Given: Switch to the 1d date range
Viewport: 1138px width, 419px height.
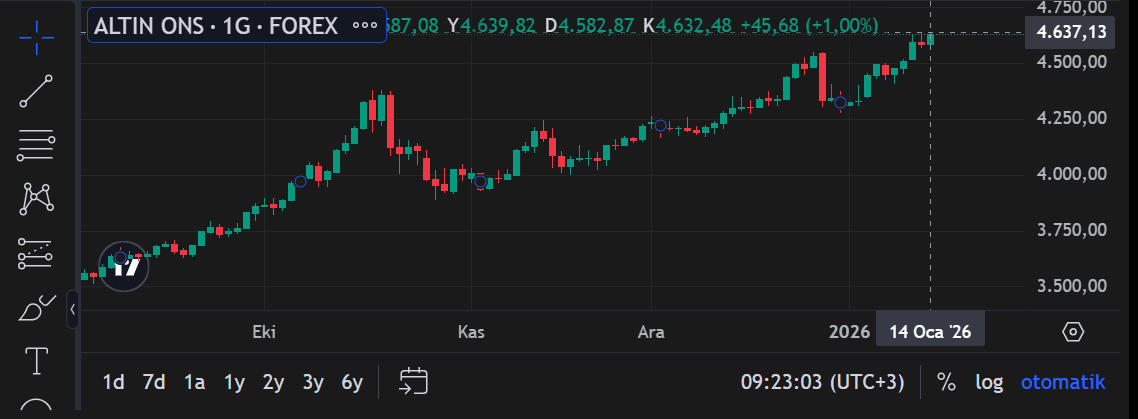Looking at the screenshot, I should [x=114, y=381].
